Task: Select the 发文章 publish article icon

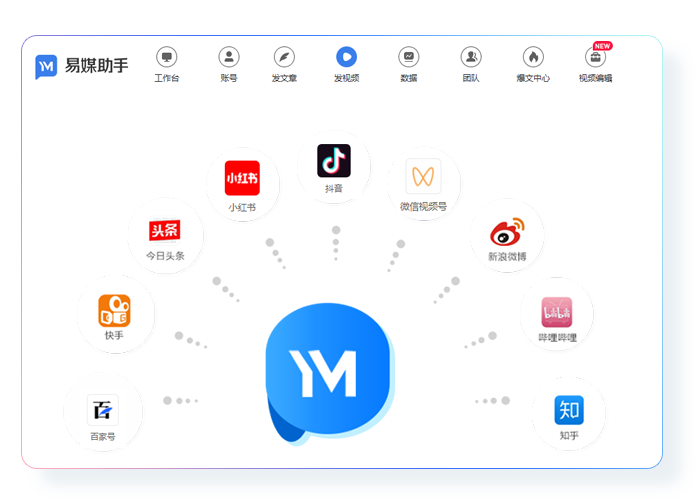Action: click(285, 58)
